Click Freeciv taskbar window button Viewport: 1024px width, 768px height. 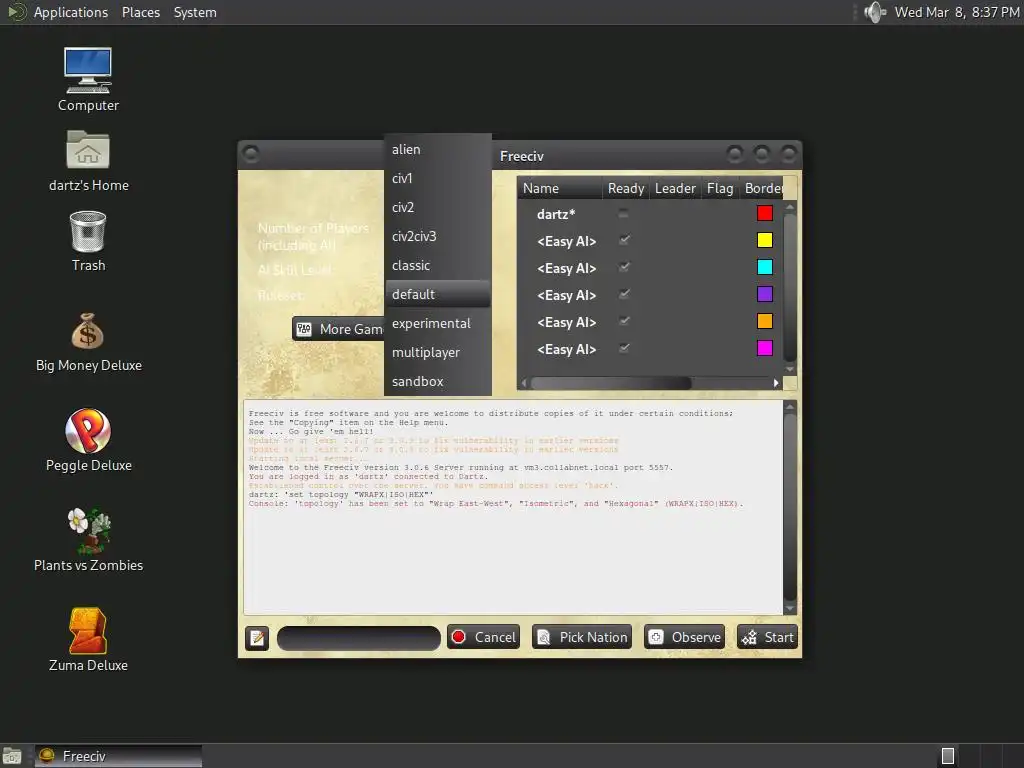(x=118, y=756)
